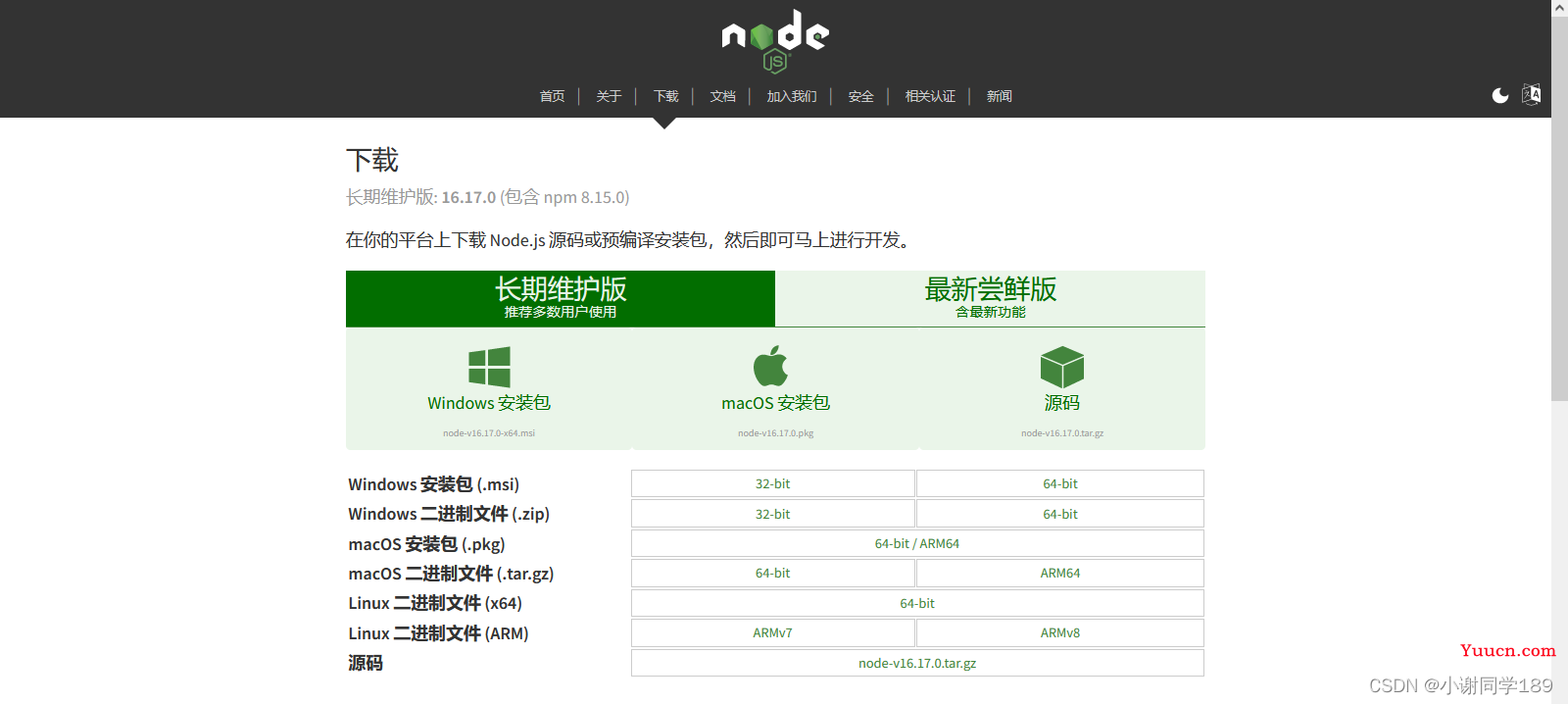
Task: Click node-v16.17.0.tar.gz source link in table
Action: (917, 663)
